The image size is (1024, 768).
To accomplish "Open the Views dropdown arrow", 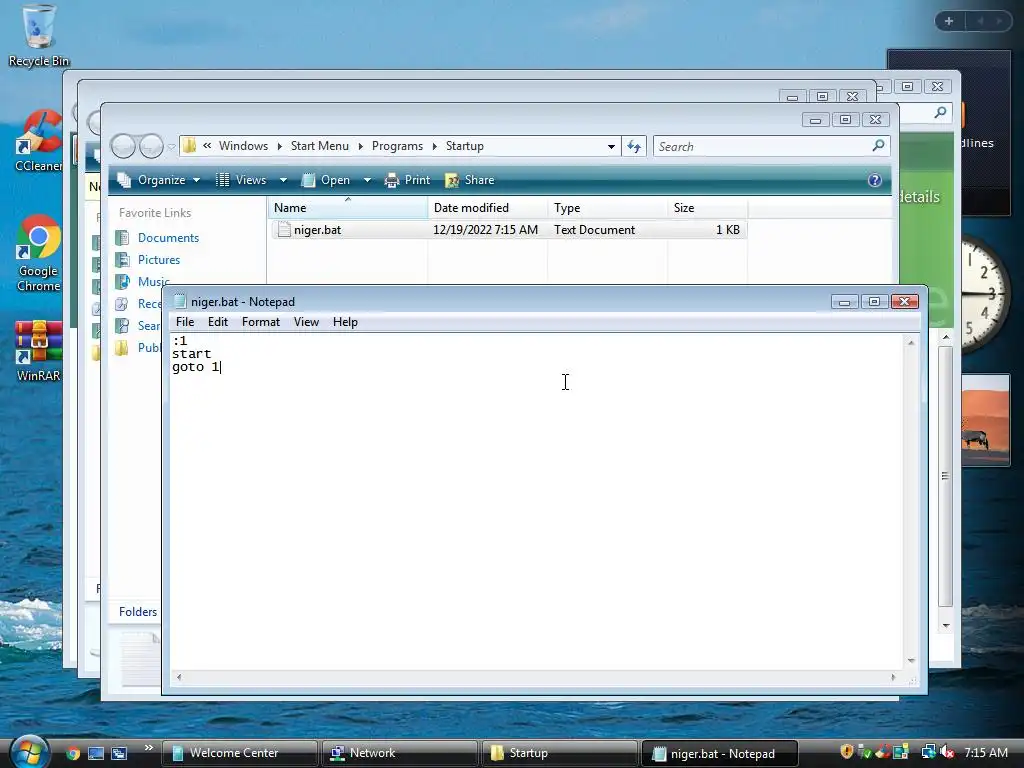I will 283,180.
